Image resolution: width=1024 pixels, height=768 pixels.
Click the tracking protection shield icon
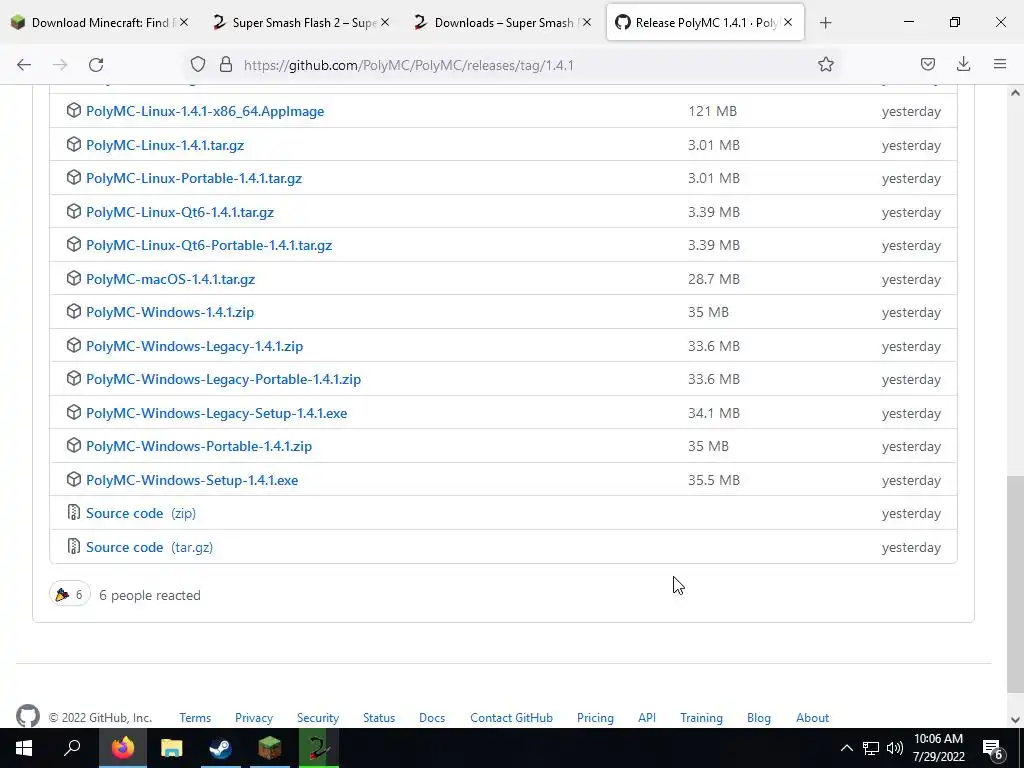point(198,64)
